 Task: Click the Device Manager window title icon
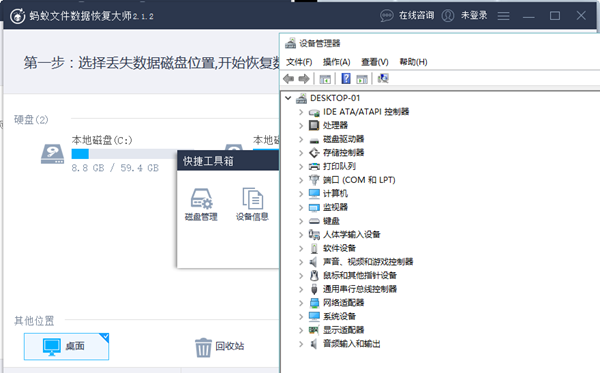click(290, 43)
